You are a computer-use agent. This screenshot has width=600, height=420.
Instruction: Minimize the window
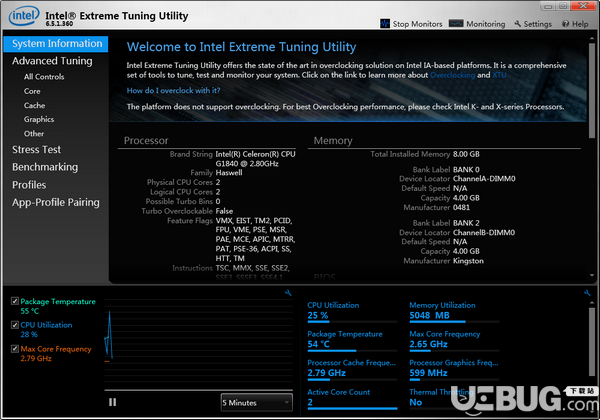tap(548, 6)
